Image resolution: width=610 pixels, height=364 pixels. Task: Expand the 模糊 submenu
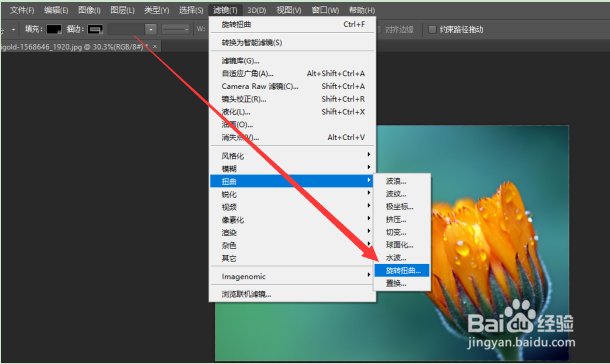pyautogui.click(x=293, y=168)
